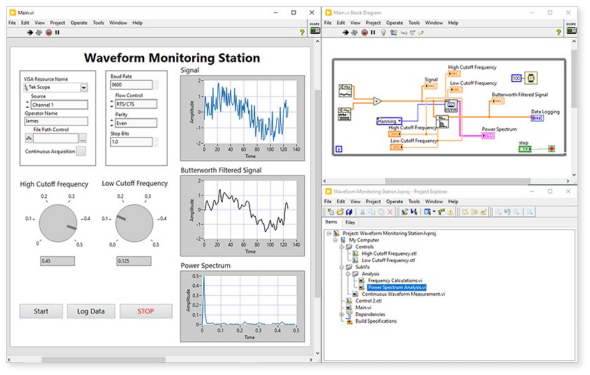Open VISA Resource Name dropdown
The height and width of the screenshot is (375, 590).
(84, 87)
